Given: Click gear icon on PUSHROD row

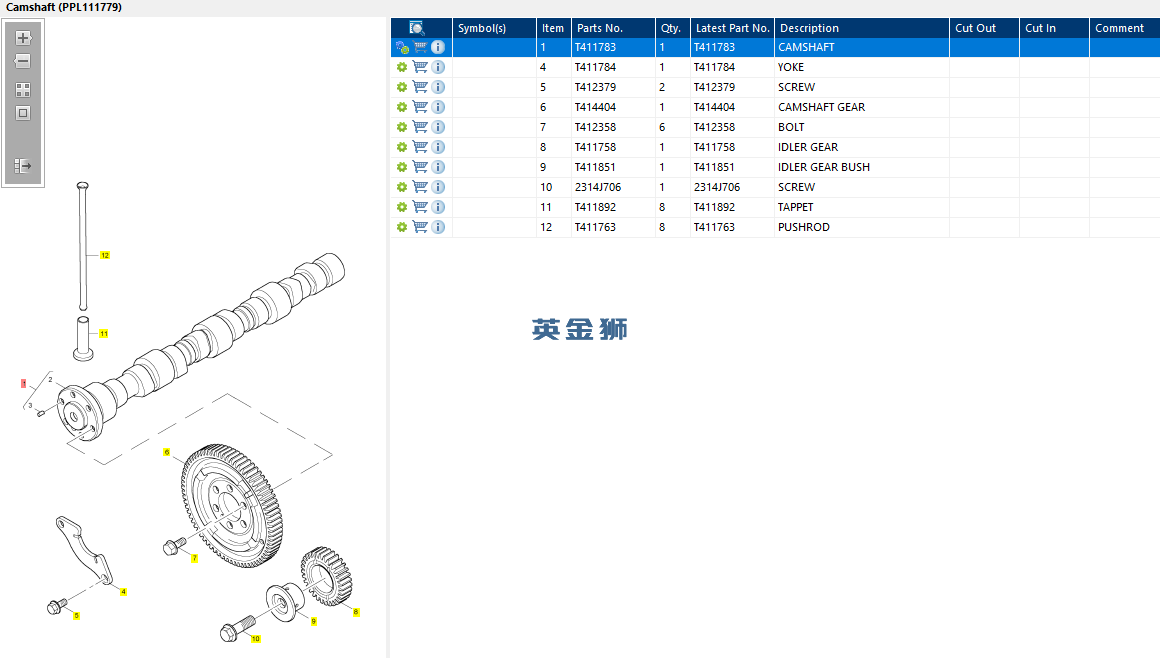Looking at the screenshot, I should [402, 227].
